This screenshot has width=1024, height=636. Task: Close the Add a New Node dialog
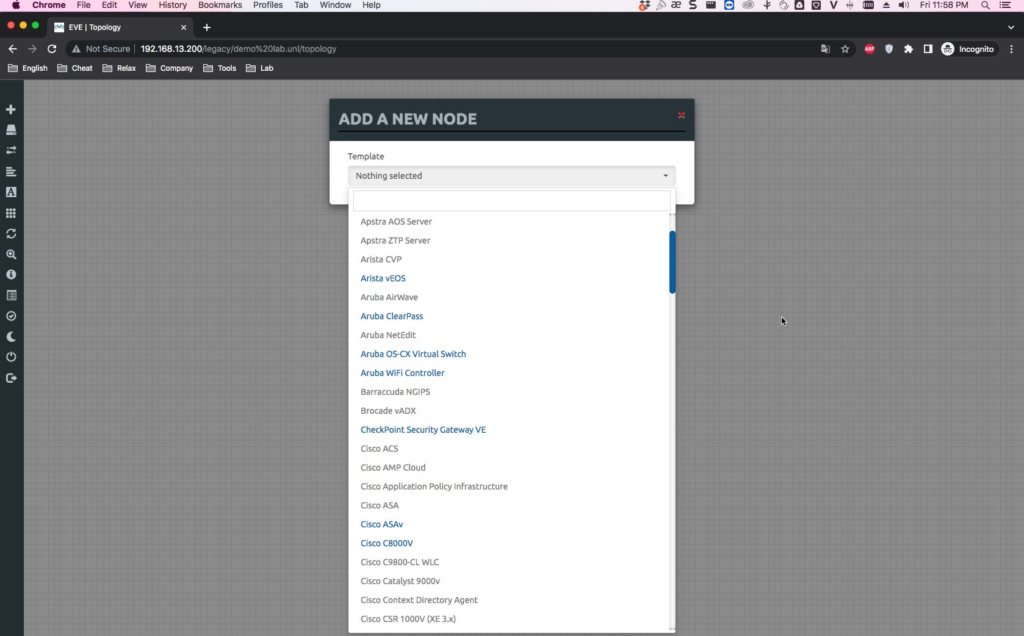coord(681,115)
